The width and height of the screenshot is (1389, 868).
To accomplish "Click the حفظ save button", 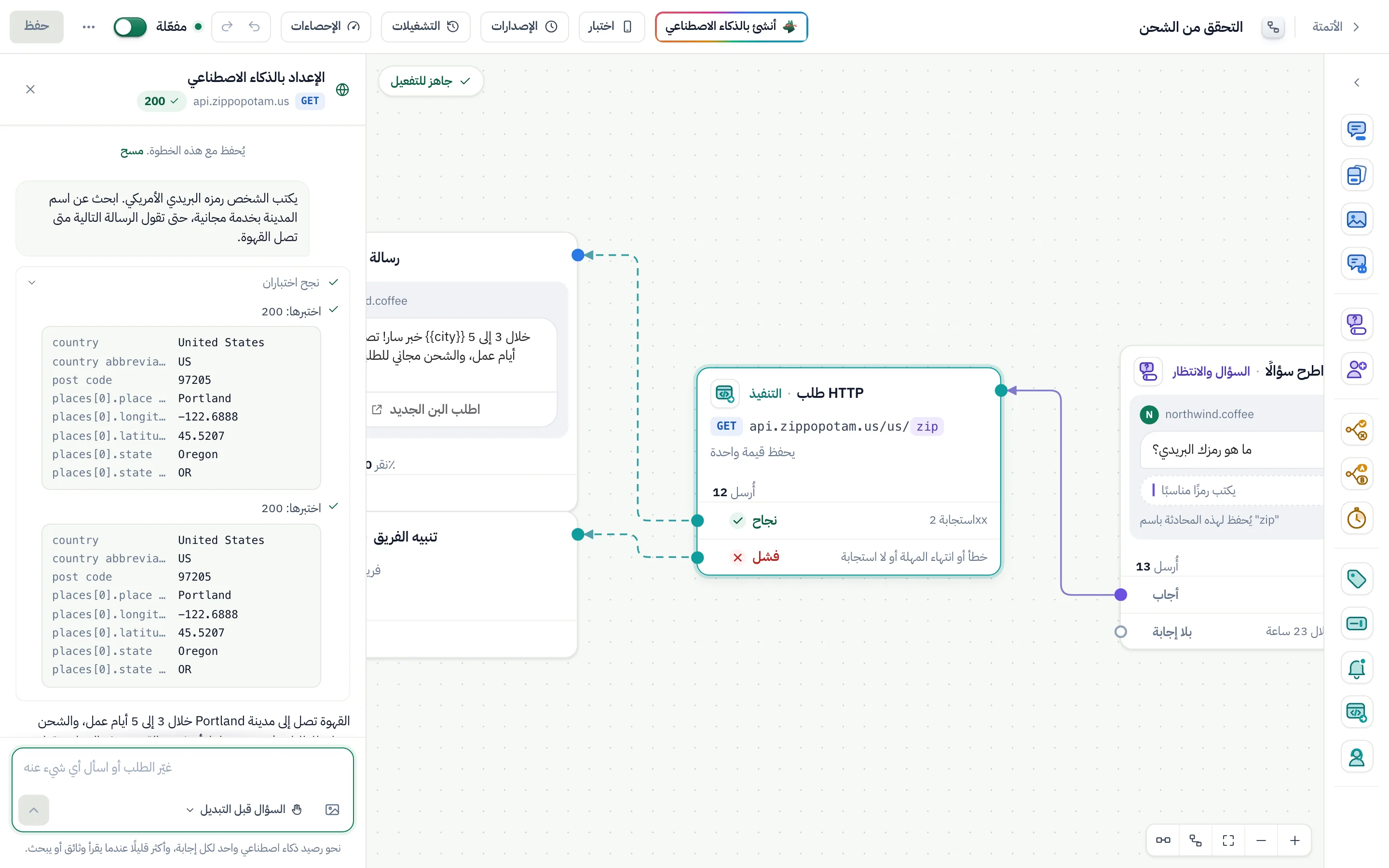I will (x=36, y=27).
